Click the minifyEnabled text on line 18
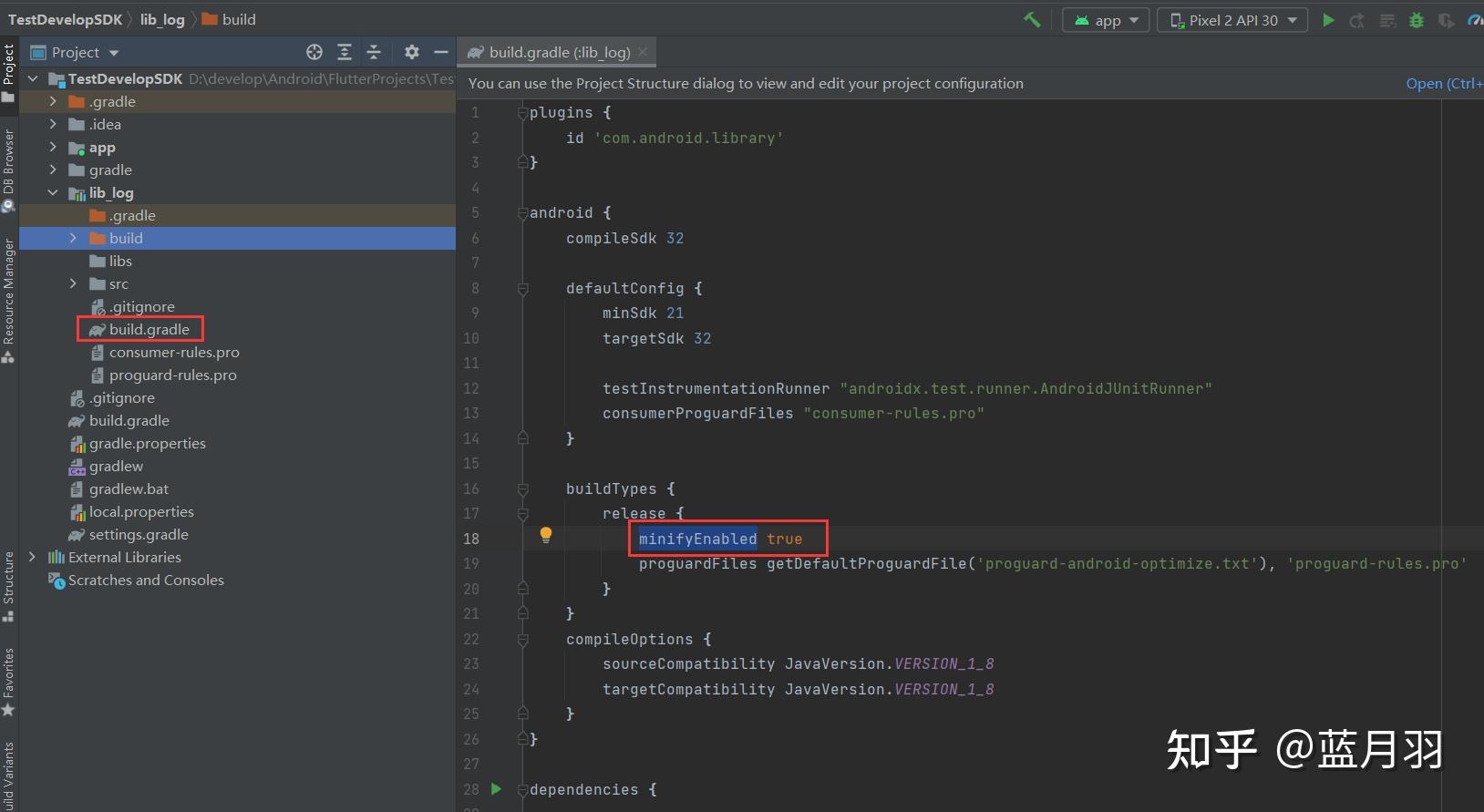Image resolution: width=1484 pixels, height=812 pixels. click(x=697, y=539)
